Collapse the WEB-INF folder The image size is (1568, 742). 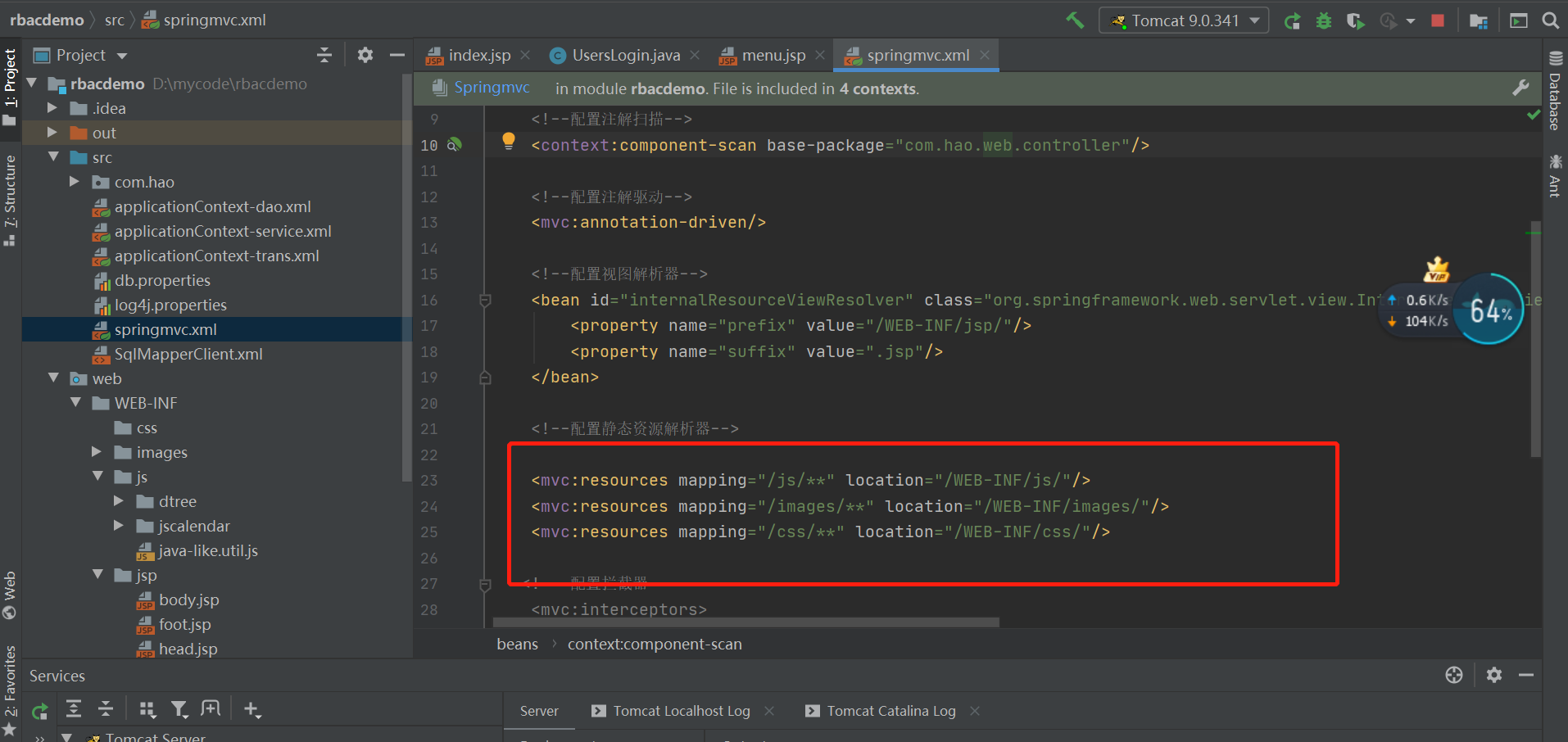[x=76, y=403]
